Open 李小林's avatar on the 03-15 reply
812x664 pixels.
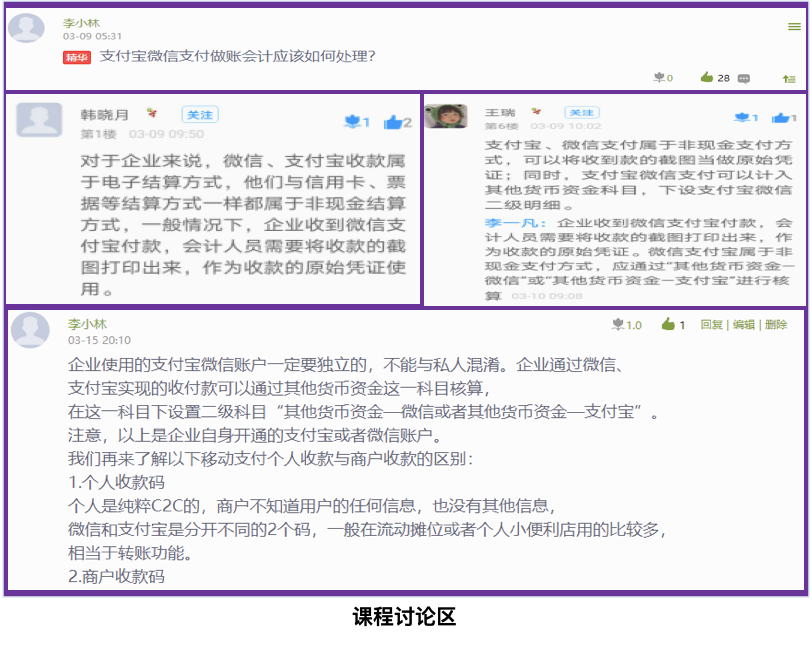tap(31, 330)
